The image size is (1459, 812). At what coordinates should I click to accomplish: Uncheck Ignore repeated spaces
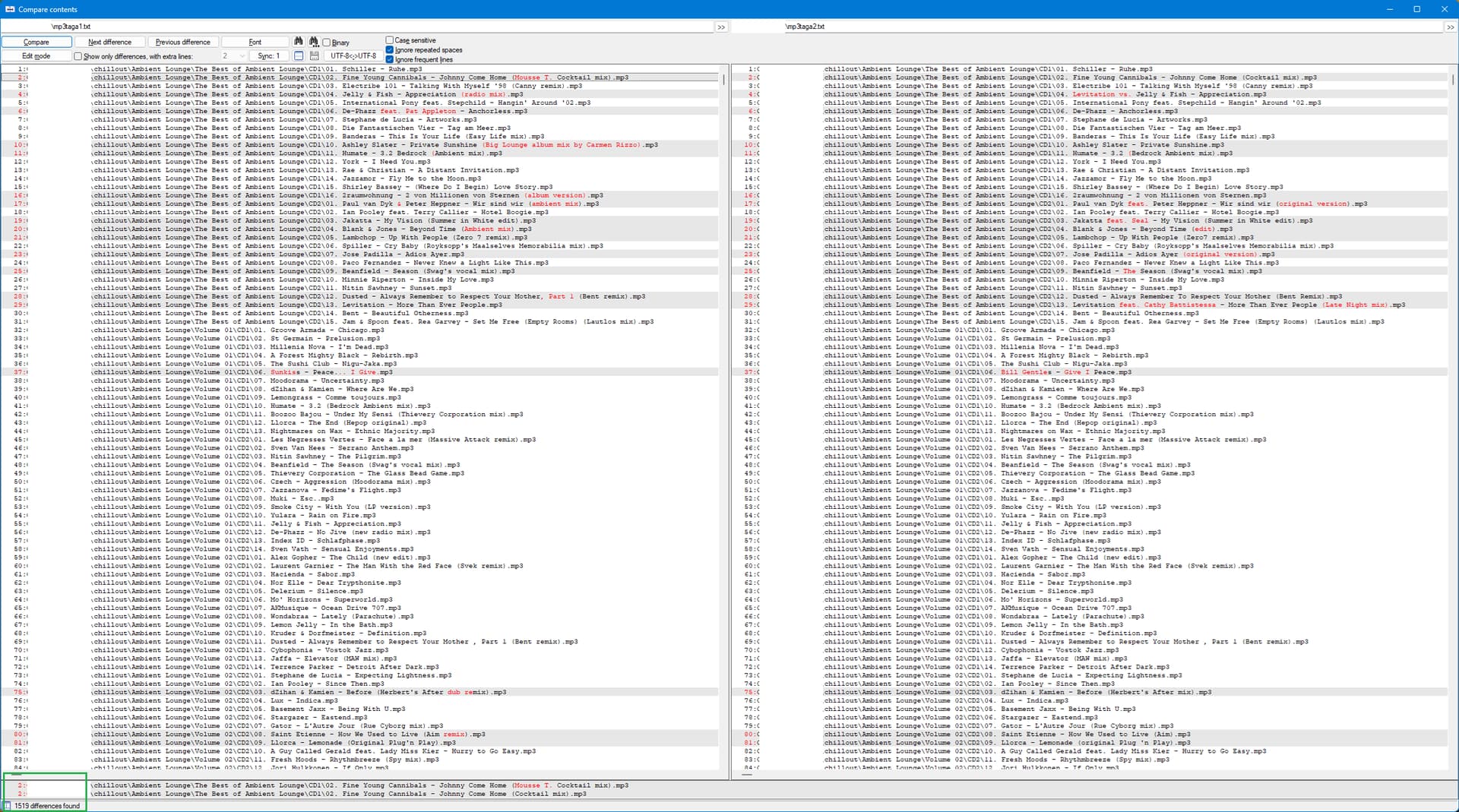390,50
